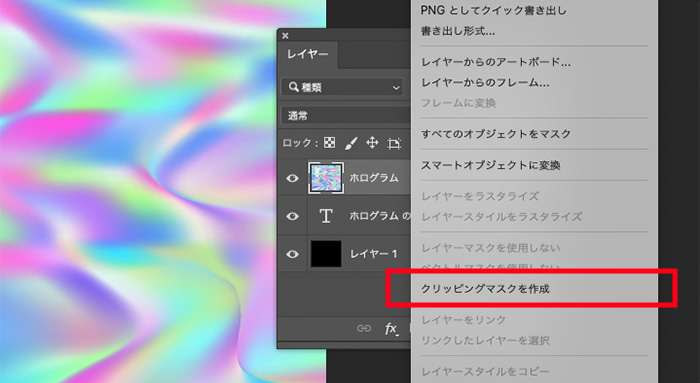Choose レイヤーをリンク menu entry
This screenshot has height=383, width=700.
pyautogui.click(x=463, y=320)
